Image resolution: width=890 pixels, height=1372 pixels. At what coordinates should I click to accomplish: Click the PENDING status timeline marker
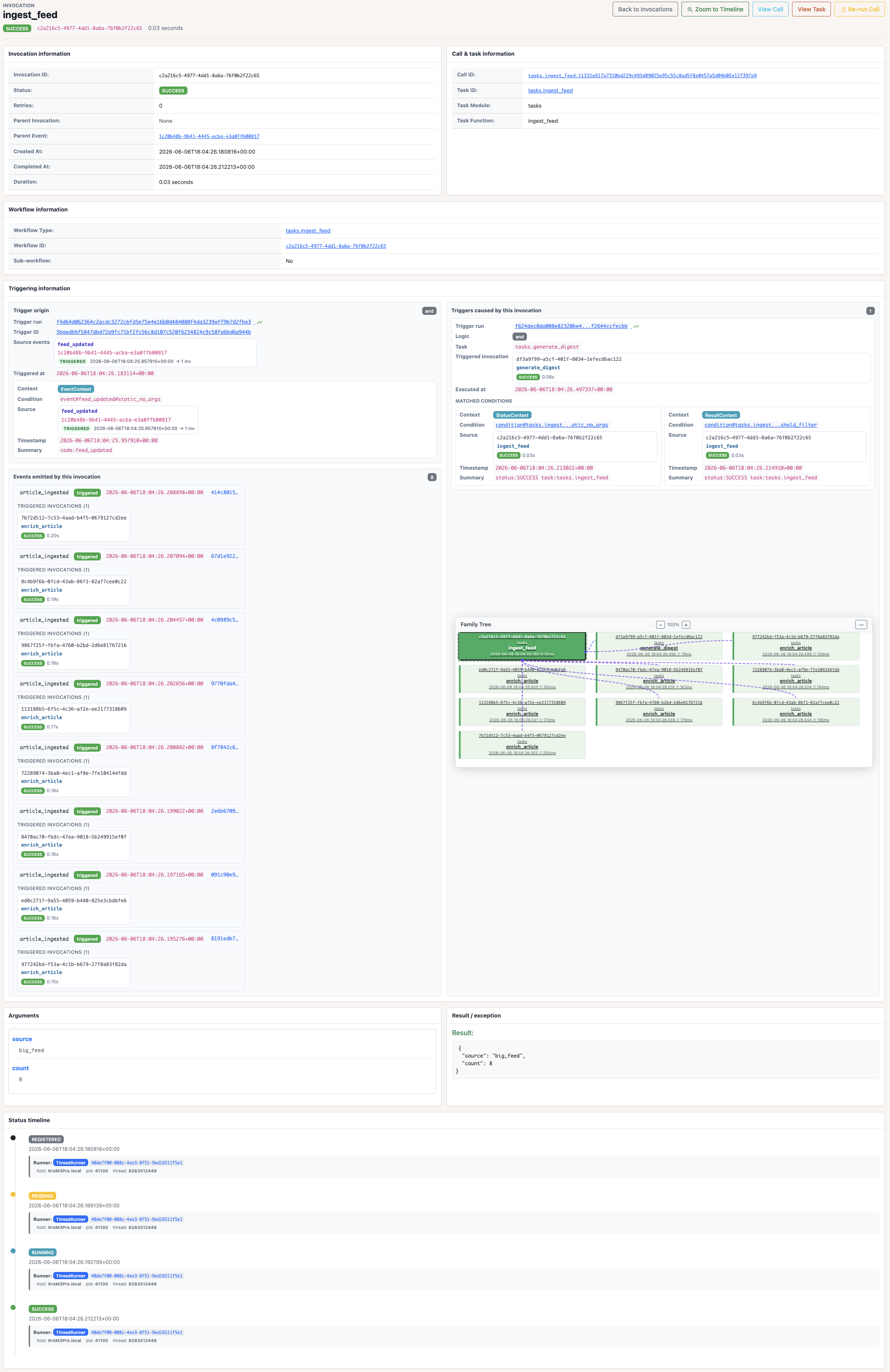13,1194
